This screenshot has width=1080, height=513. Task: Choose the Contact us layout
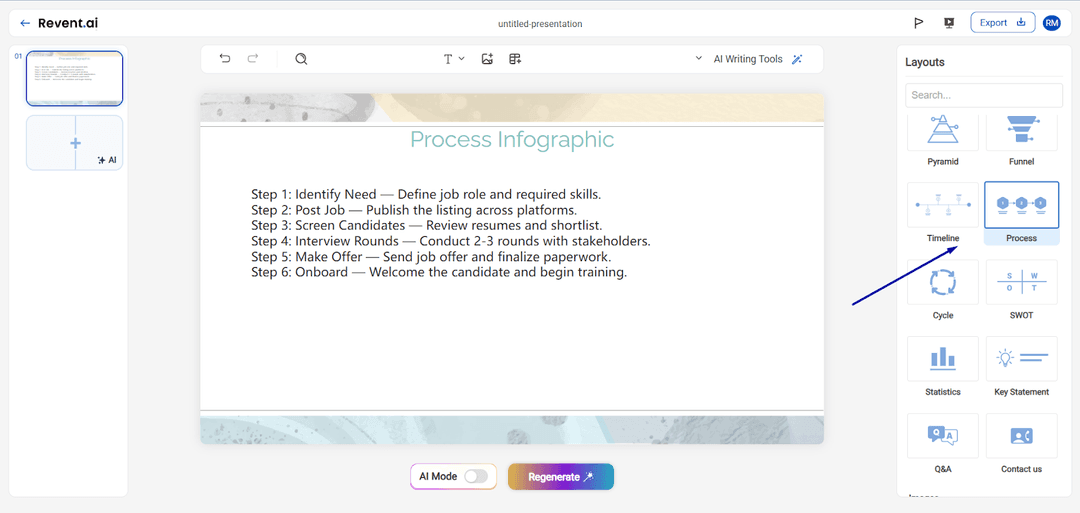point(1021,443)
